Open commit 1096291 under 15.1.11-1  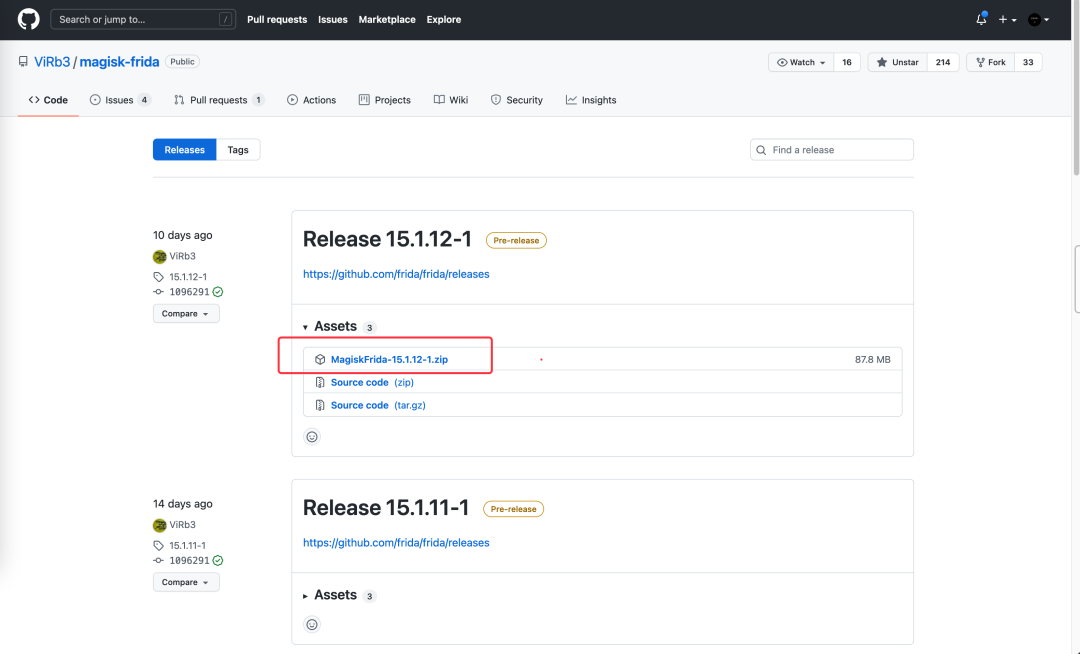click(x=189, y=560)
